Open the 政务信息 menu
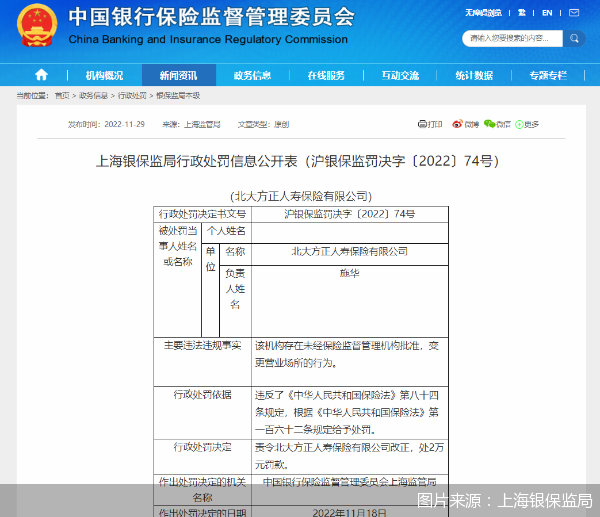 [x=252, y=75]
